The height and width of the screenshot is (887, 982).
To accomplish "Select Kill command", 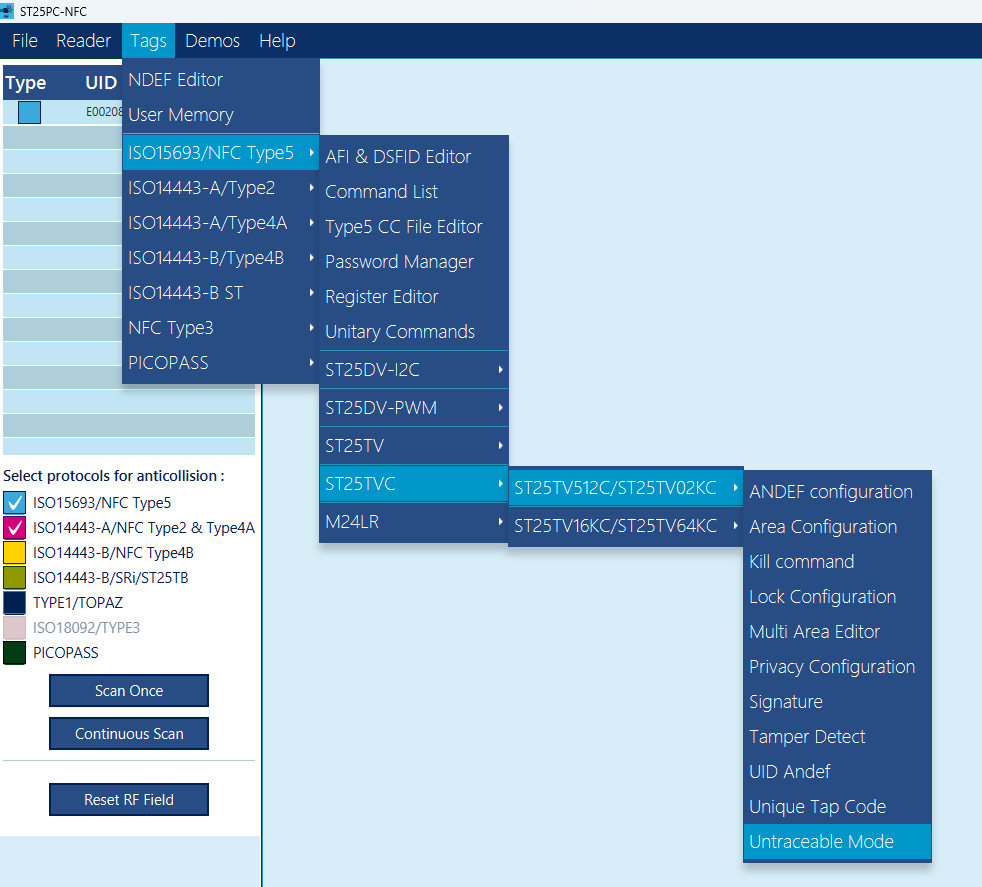I will click(837, 562).
